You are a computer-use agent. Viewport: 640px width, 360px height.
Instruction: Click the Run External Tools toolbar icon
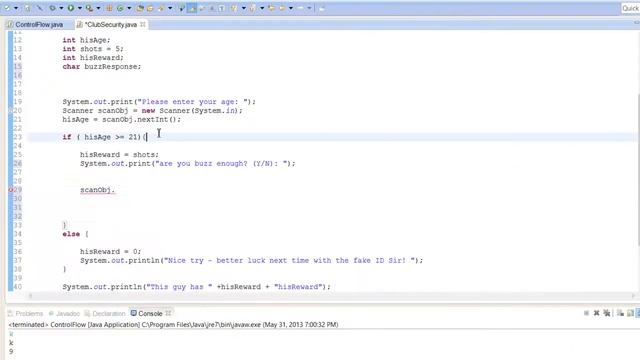tap(89, 8)
